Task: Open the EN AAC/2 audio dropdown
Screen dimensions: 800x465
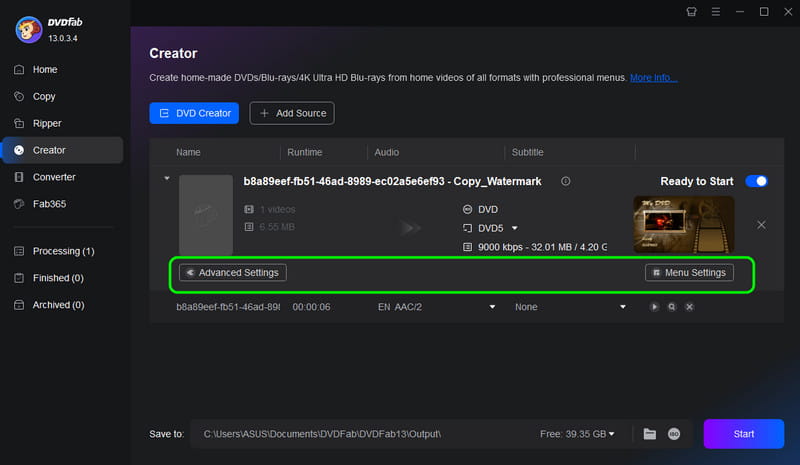Action: (492, 307)
